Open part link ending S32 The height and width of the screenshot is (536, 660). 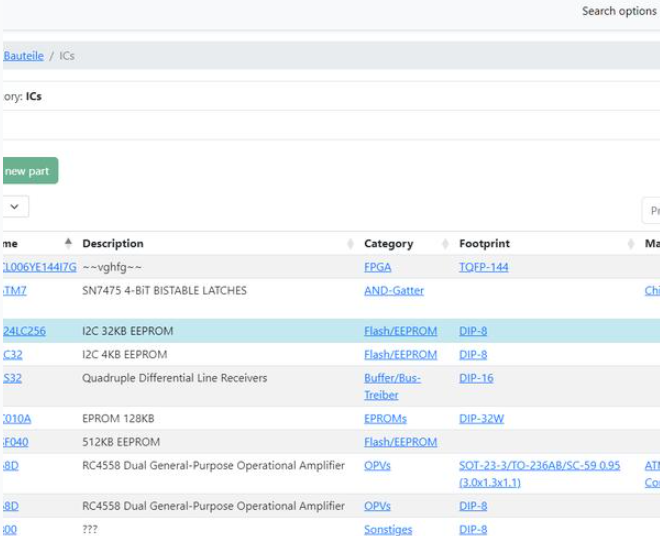[x=12, y=378]
